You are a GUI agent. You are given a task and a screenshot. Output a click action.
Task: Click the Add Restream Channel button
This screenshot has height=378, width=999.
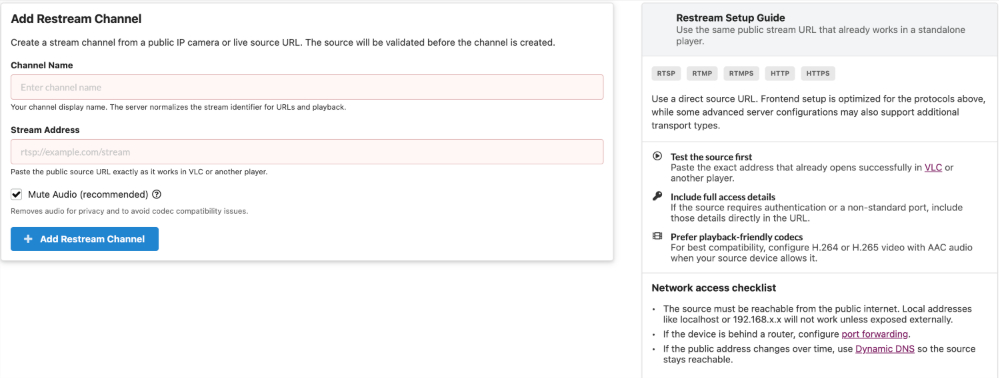[x=85, y=239]
